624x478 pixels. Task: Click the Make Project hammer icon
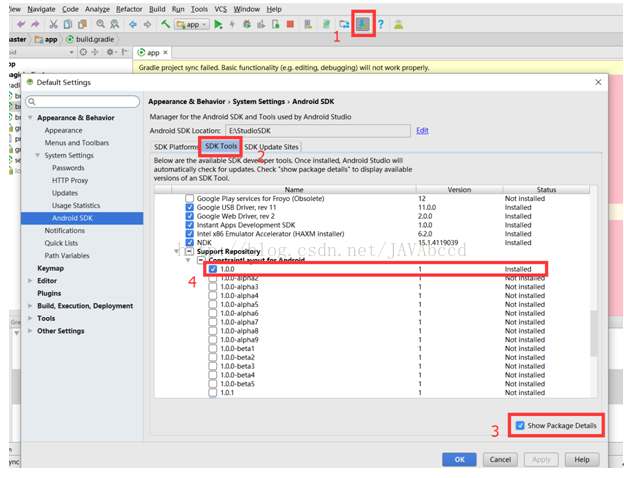click(x=166, y=24)
